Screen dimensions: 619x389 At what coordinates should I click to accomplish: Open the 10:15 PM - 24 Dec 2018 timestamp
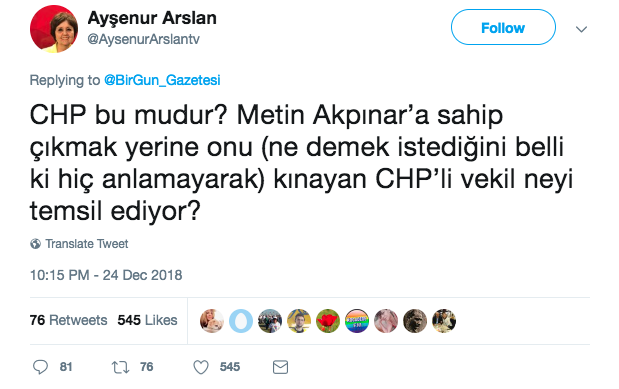click(x=106, y=275)
